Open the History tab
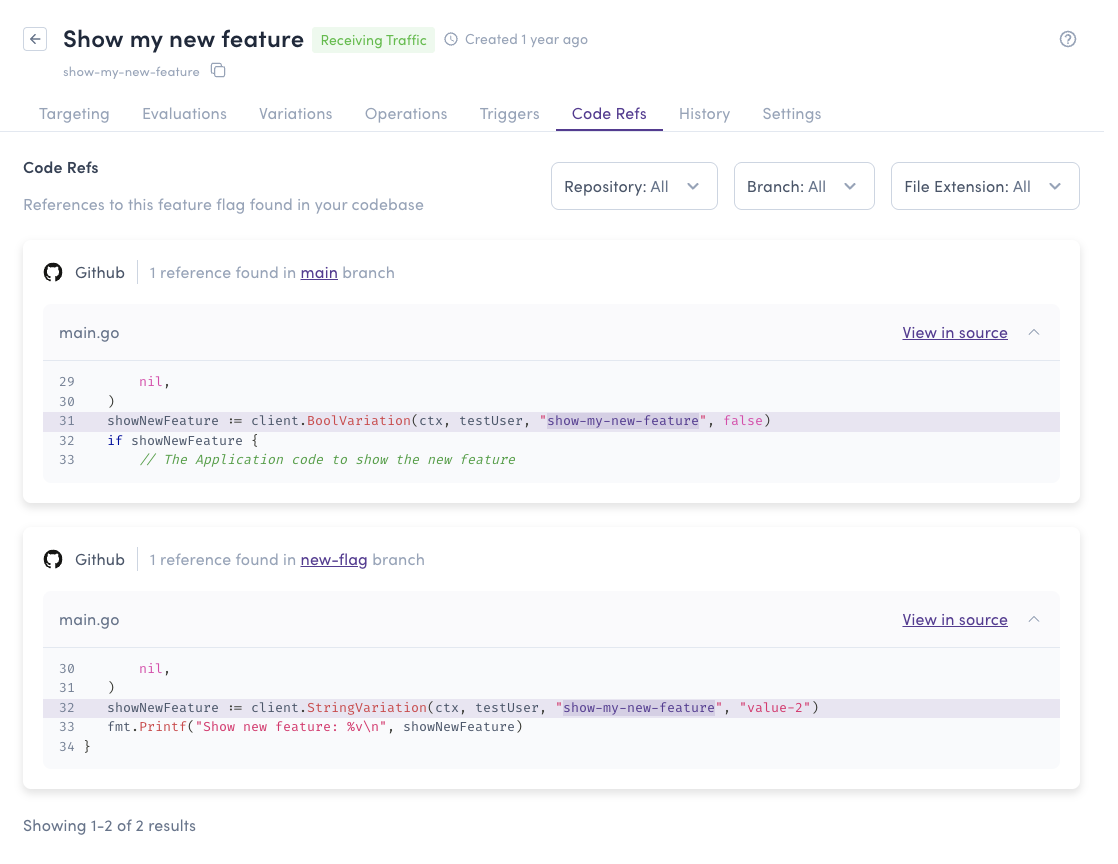The height and width of the screenshot is (864, 1118). click(x=704, y=113)
